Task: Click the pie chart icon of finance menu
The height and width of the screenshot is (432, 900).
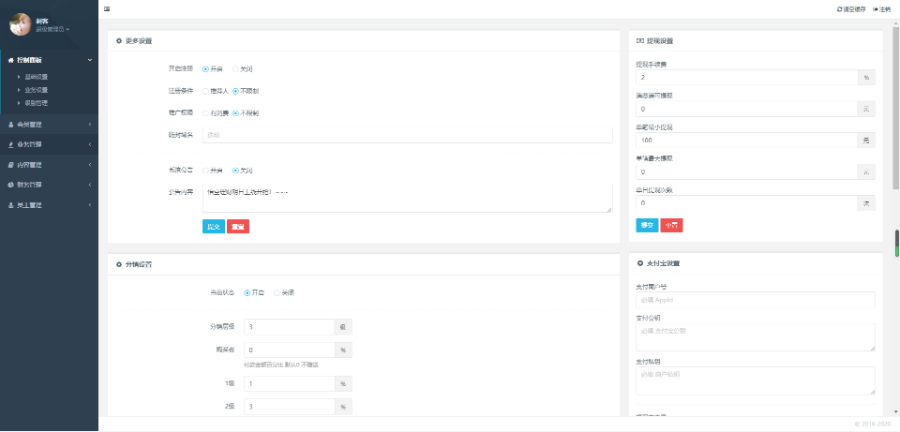Action: pos(11,185)
